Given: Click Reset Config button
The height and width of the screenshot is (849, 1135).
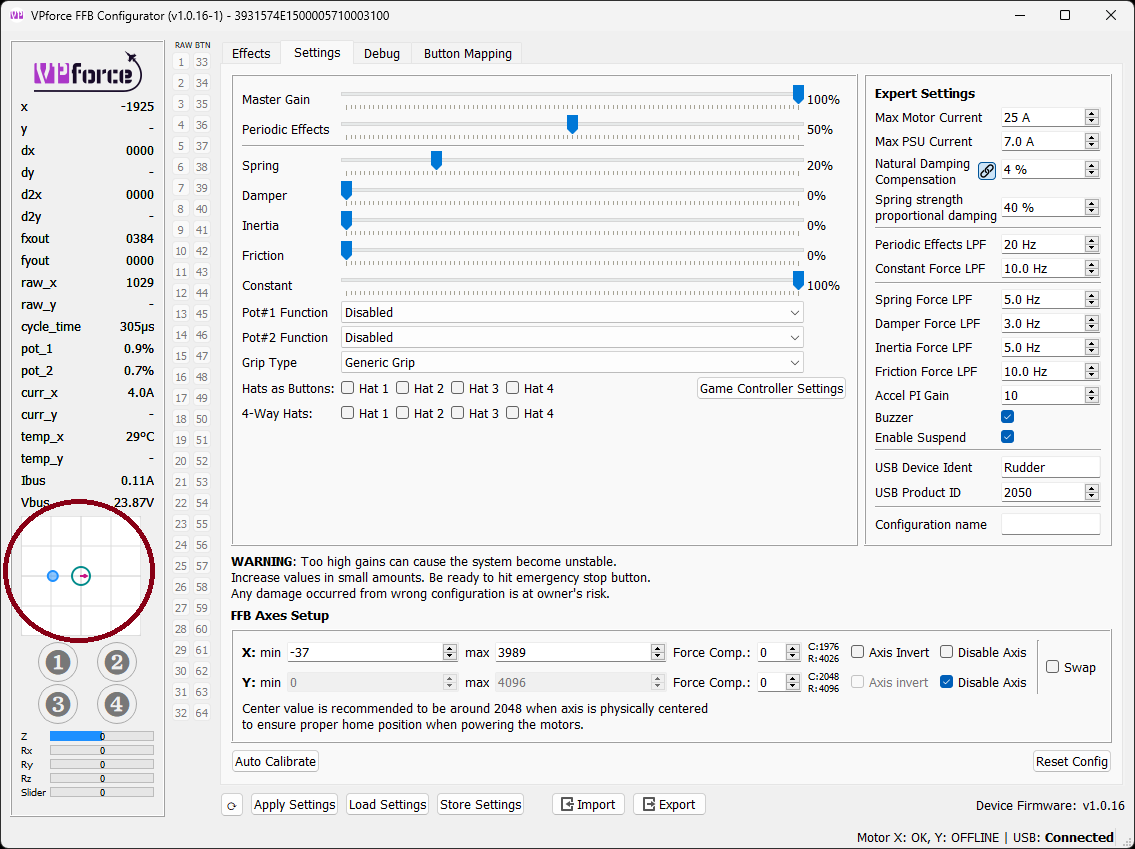Looking at the screenshot, I should click(1072, 761).
